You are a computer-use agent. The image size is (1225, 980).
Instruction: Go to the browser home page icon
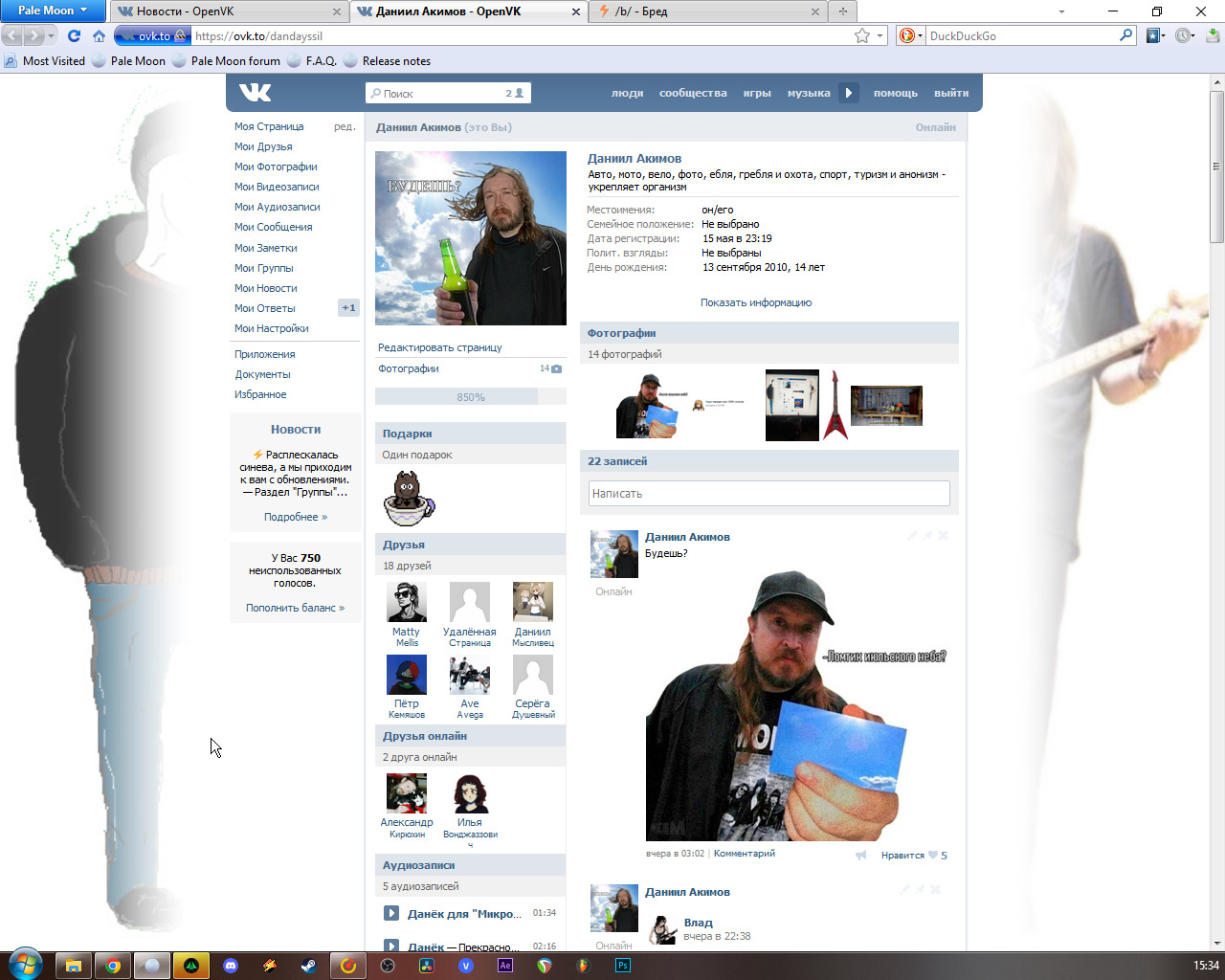(99, 35)
